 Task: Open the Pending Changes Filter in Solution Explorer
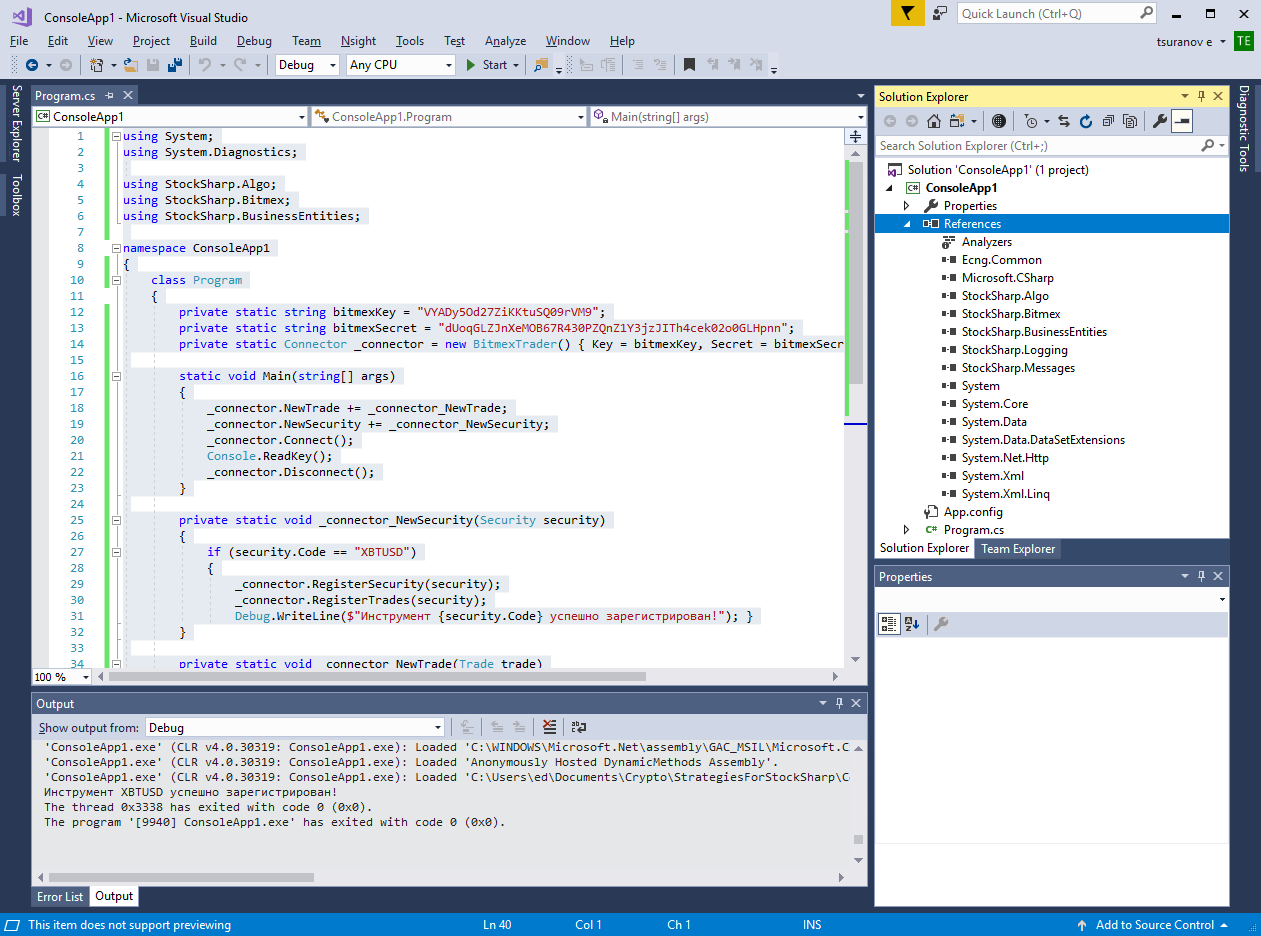click(1031, 121)
